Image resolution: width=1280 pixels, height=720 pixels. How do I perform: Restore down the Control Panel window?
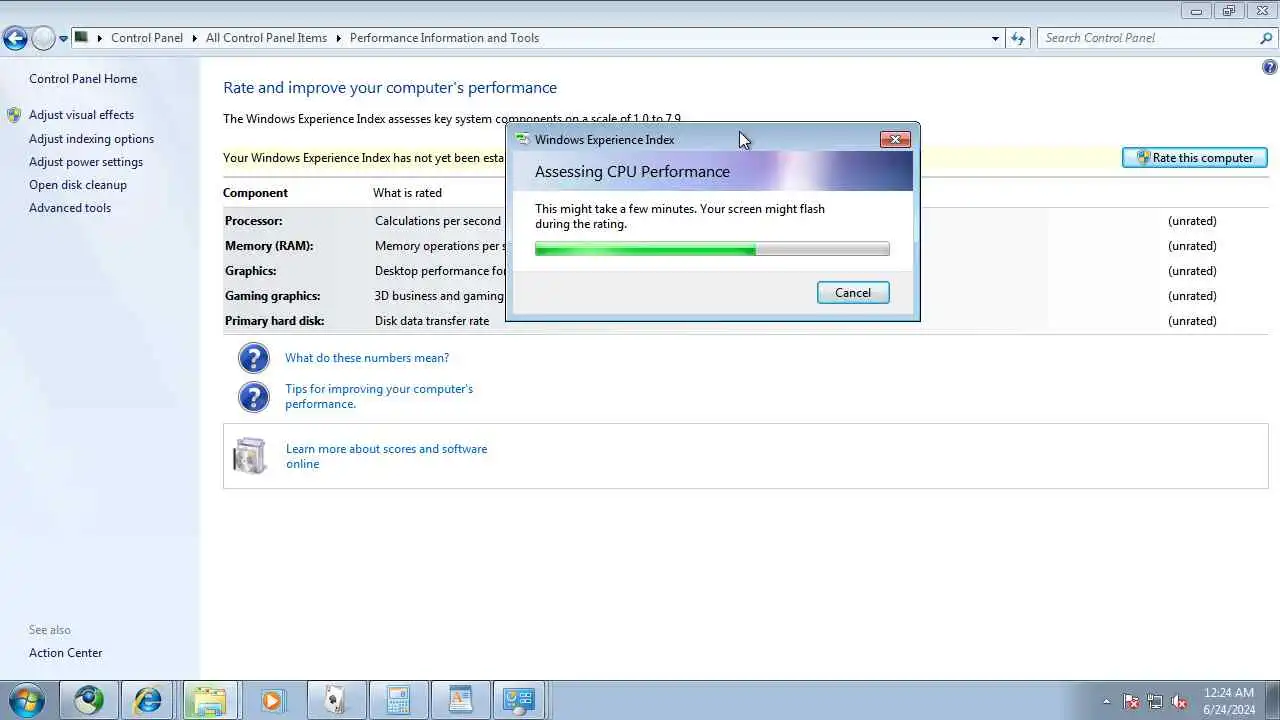tap(1229, 11)
